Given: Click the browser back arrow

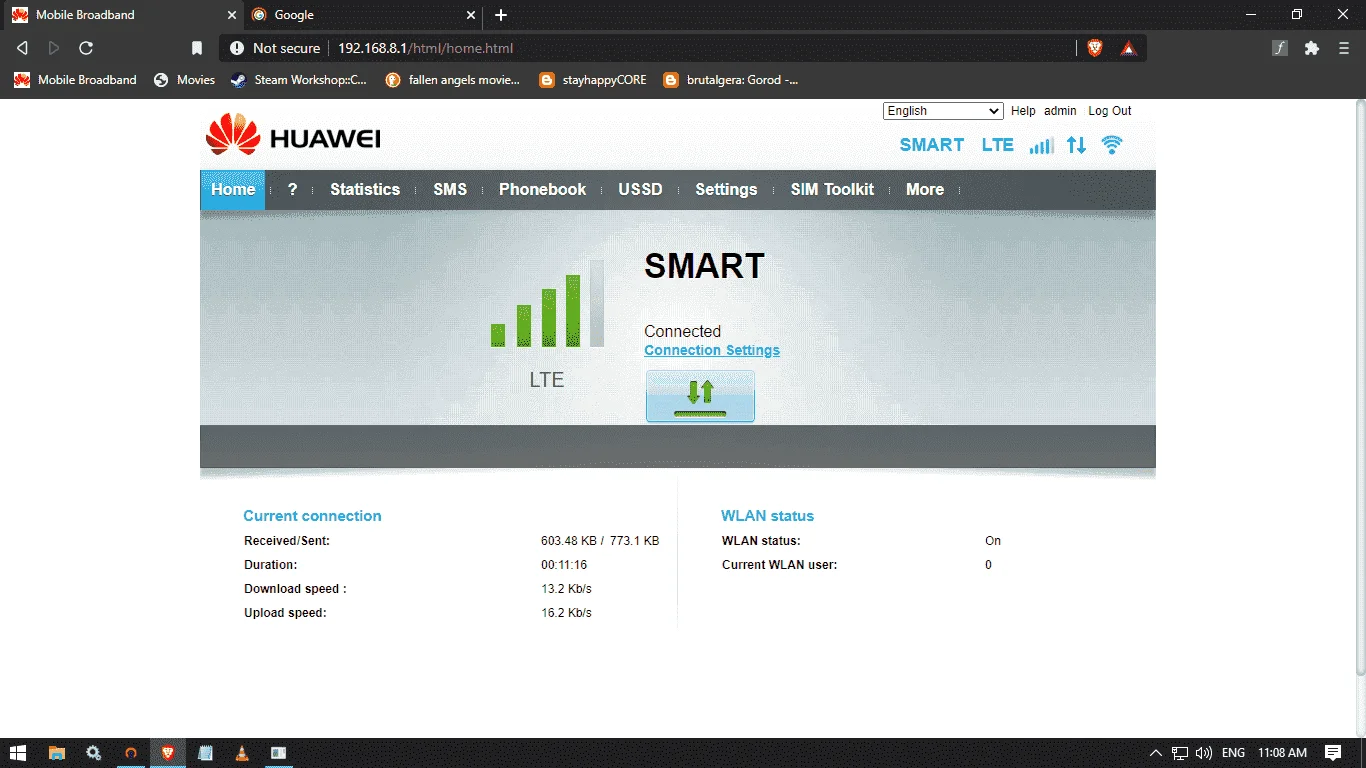Looking at the screenshot, I should [x=22, y=48].
